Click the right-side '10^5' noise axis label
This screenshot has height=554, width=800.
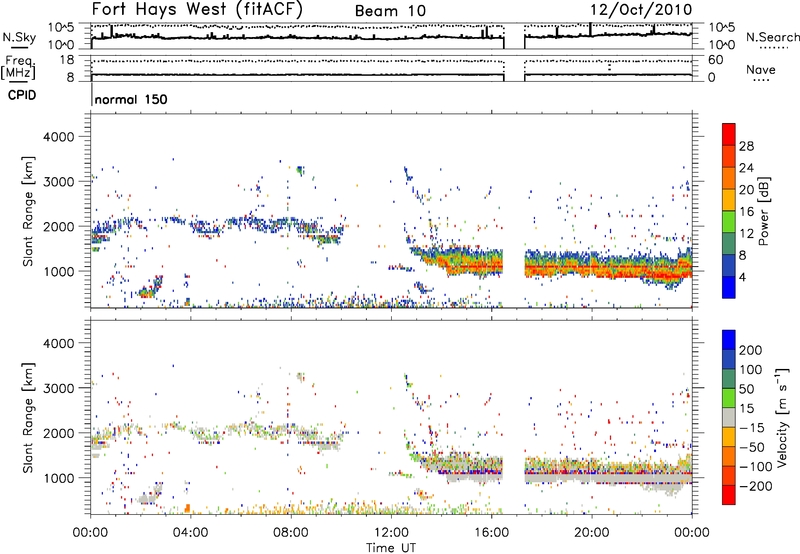pos(721,28)
